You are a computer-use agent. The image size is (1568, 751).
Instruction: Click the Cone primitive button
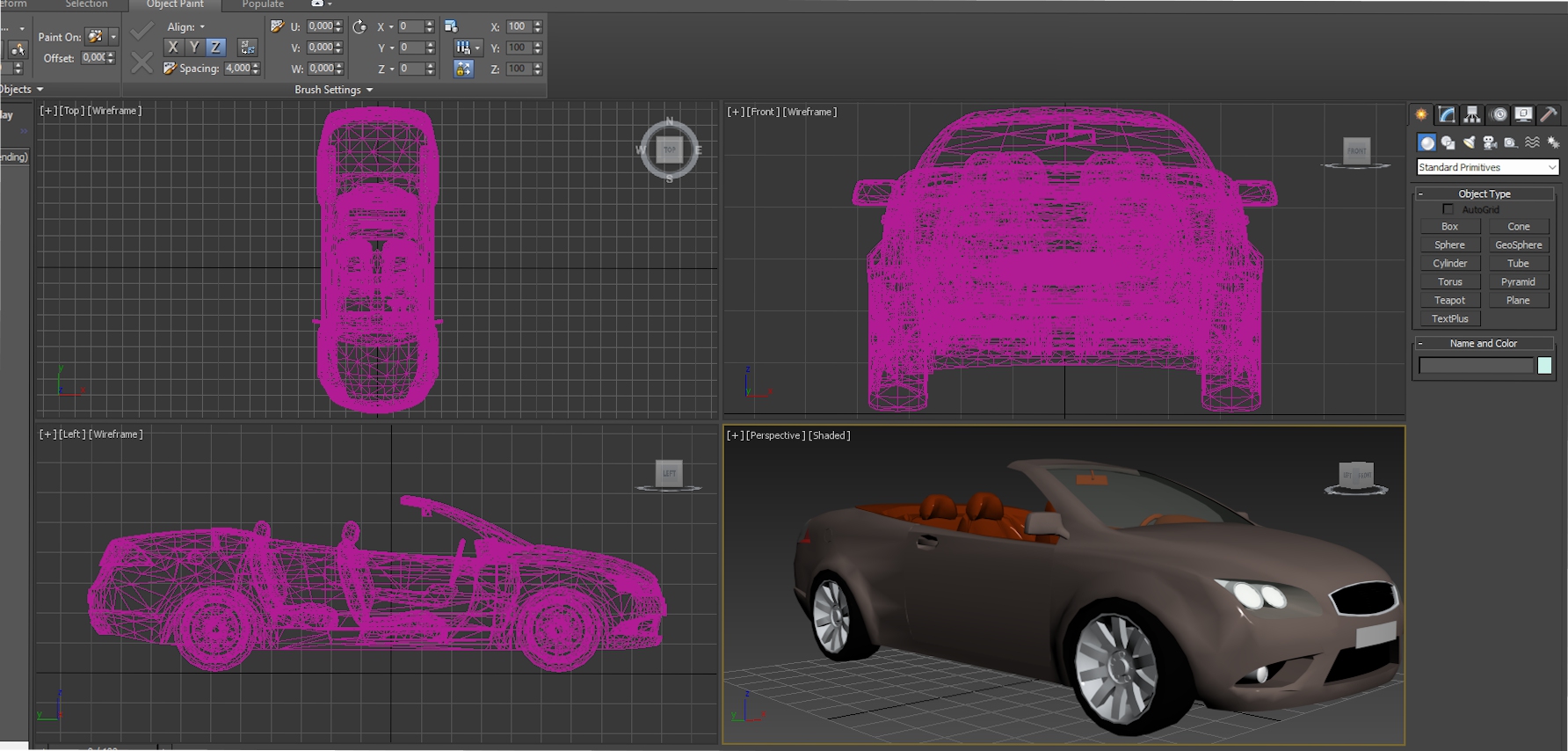click(1519, 226)
